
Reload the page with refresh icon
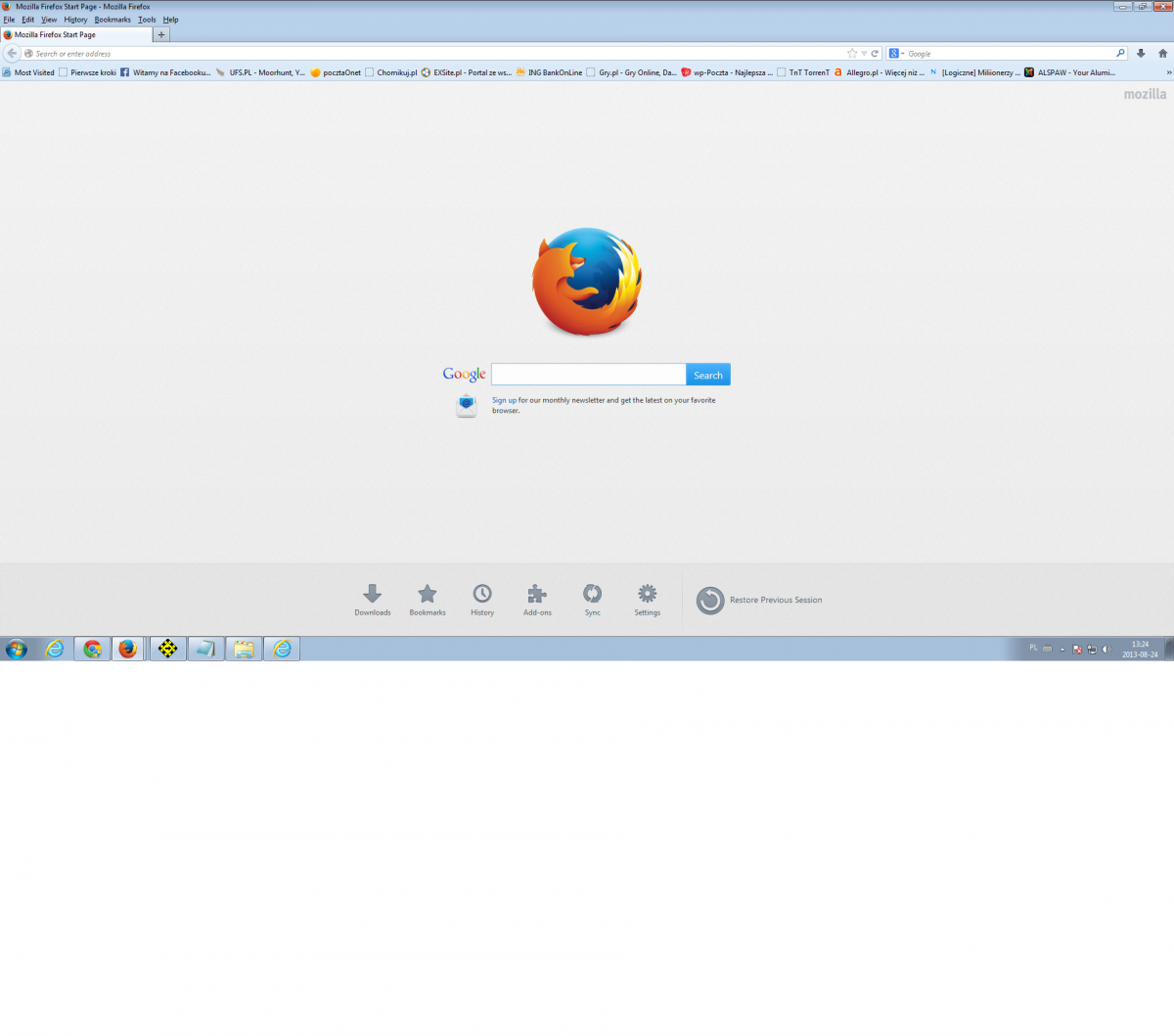(x=875, y=54)
